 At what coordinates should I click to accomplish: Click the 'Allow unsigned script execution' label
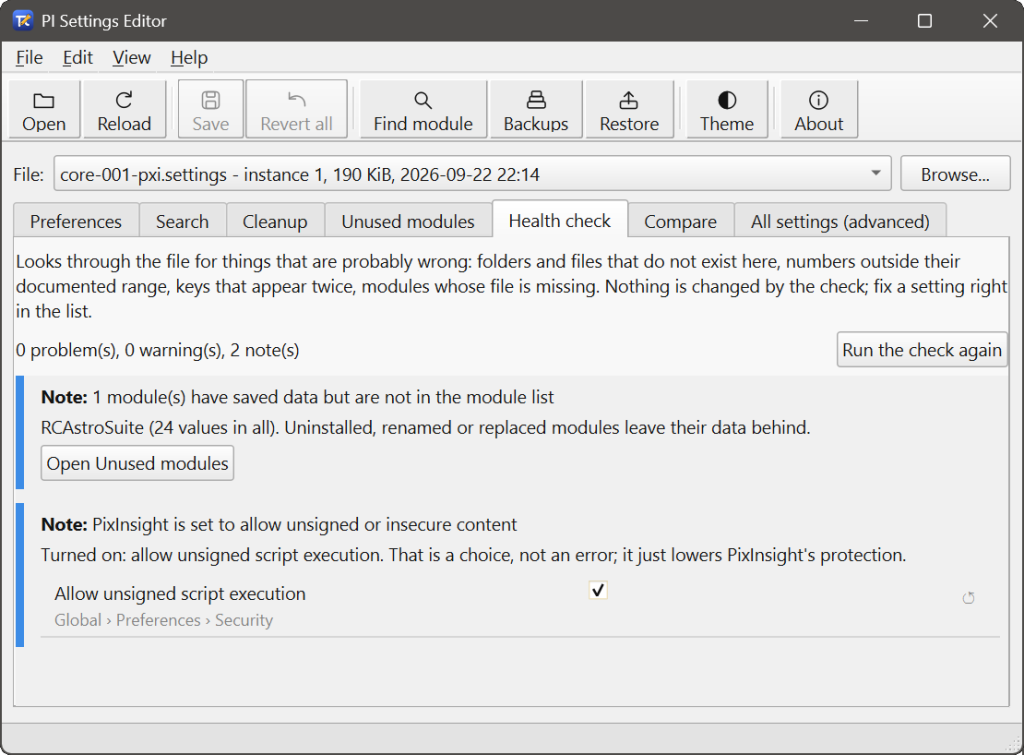(180, 594)
